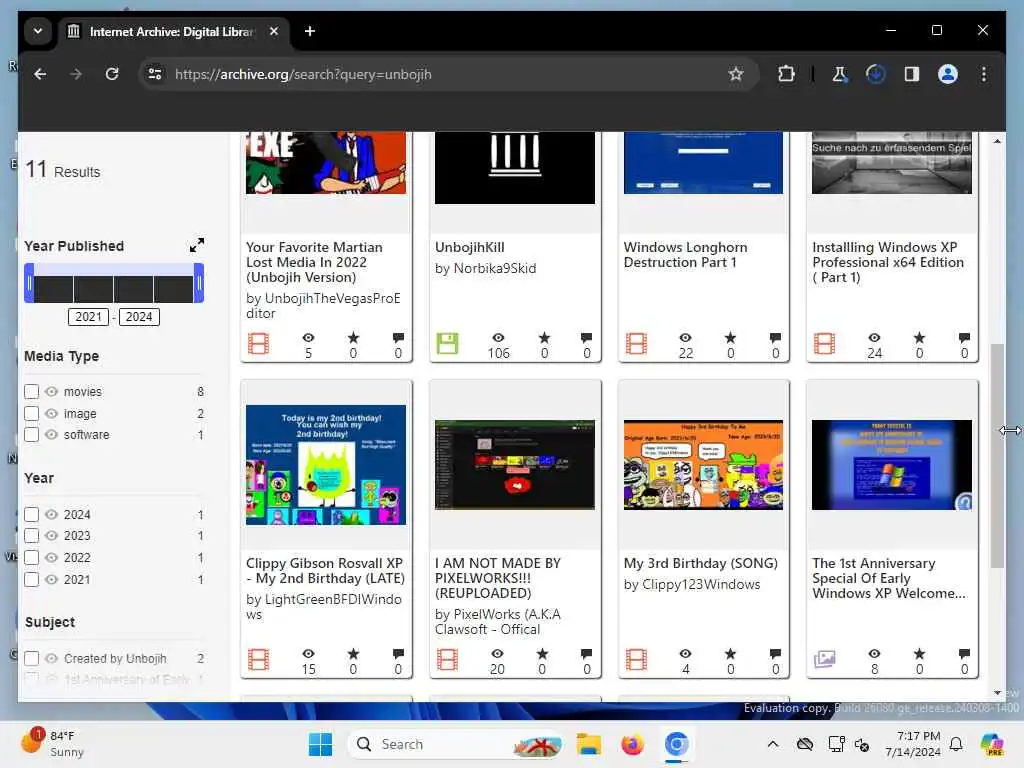Check the image media type checkbox
1024x768 pixels.
coord(31,413)
